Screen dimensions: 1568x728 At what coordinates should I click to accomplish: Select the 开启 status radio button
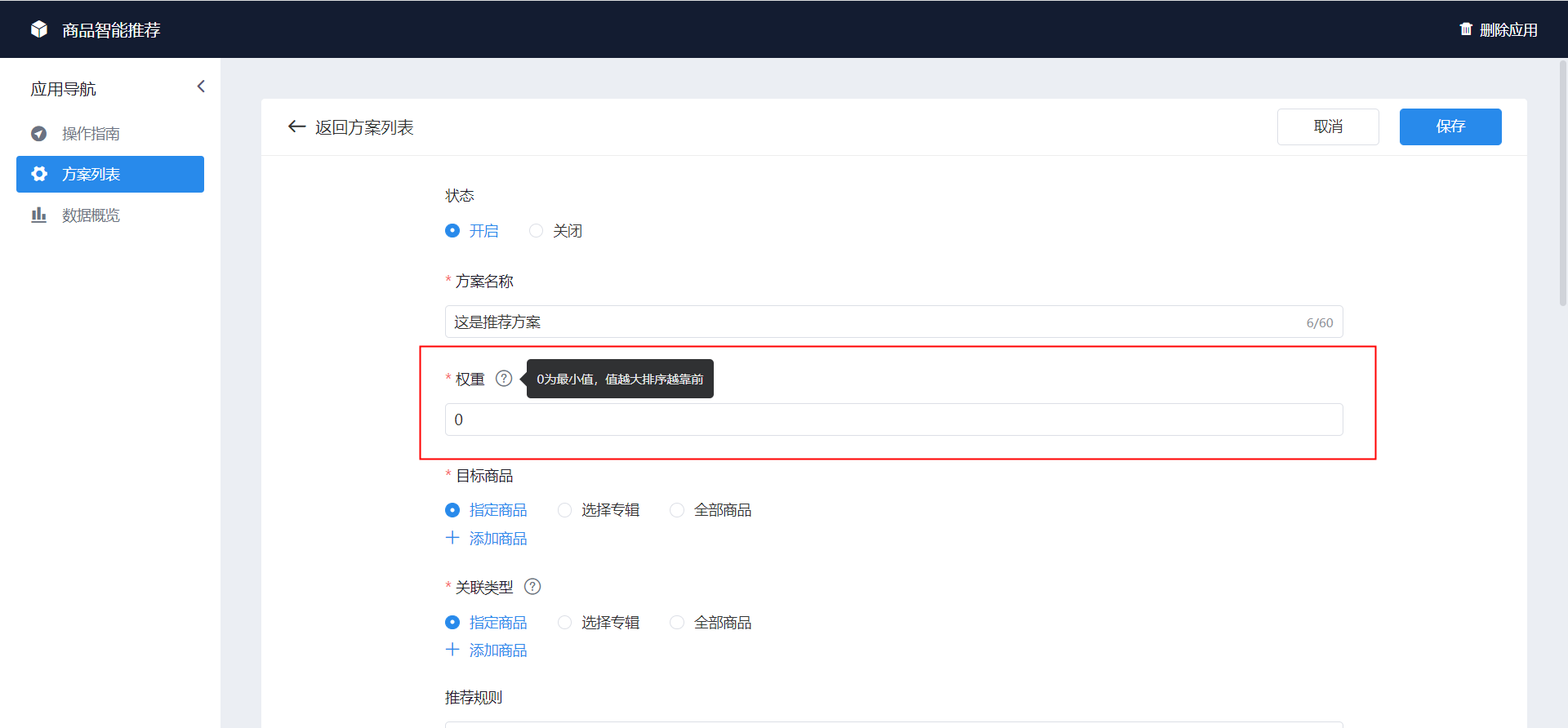click(x=452, y=231)
